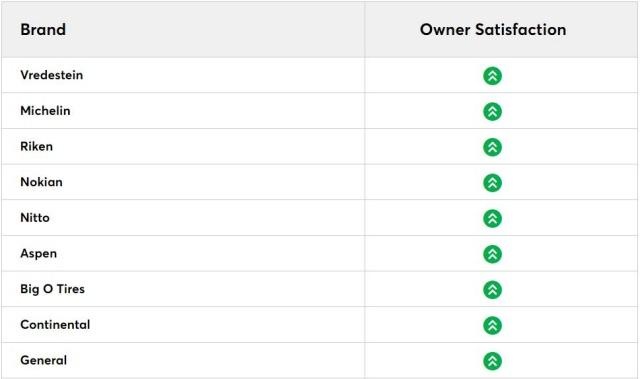The image size is (640, 379).
Task: Click the Nokian brand name
Action: coord(42,182)
